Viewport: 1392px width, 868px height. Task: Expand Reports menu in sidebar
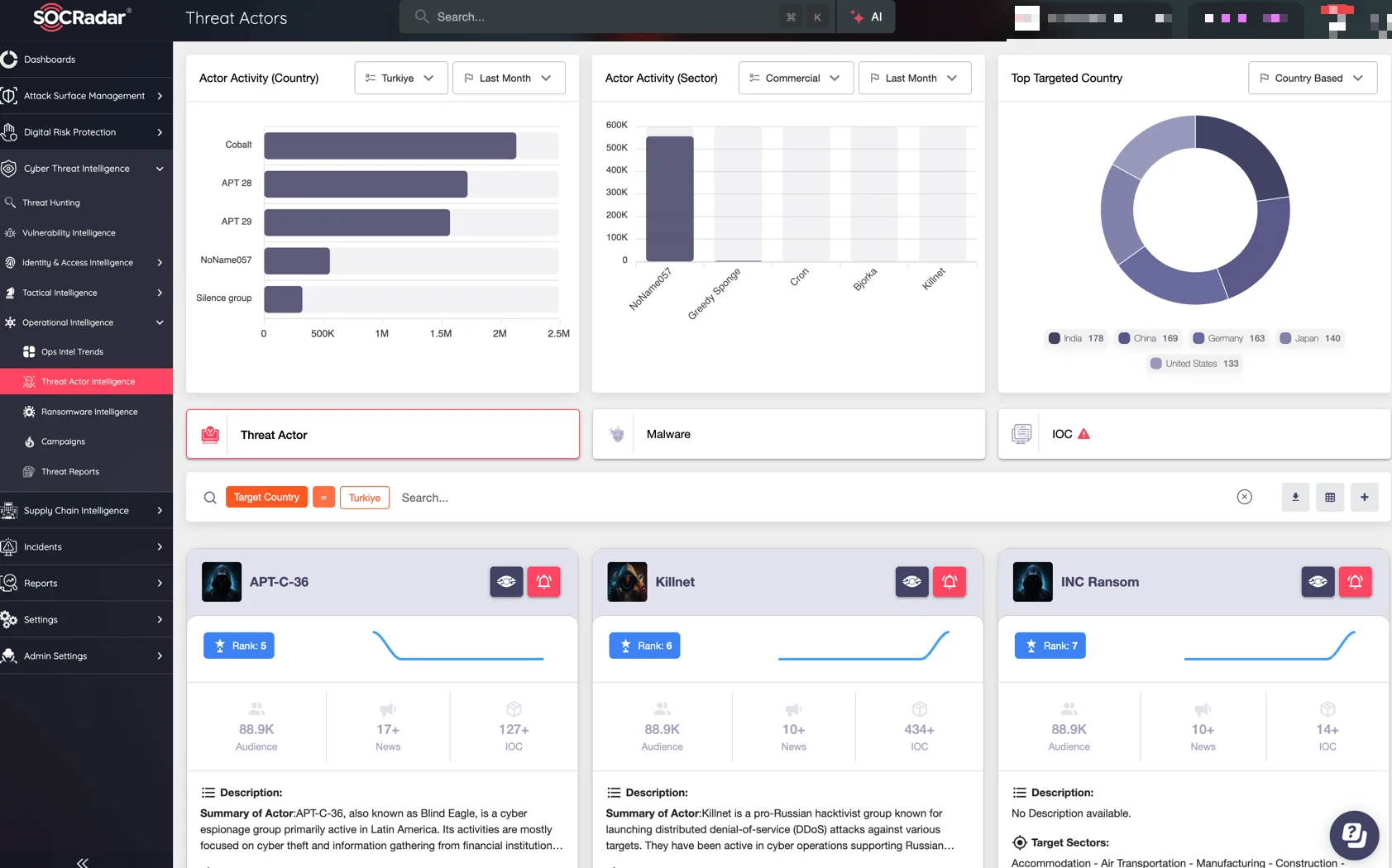[x=86, y=584]
